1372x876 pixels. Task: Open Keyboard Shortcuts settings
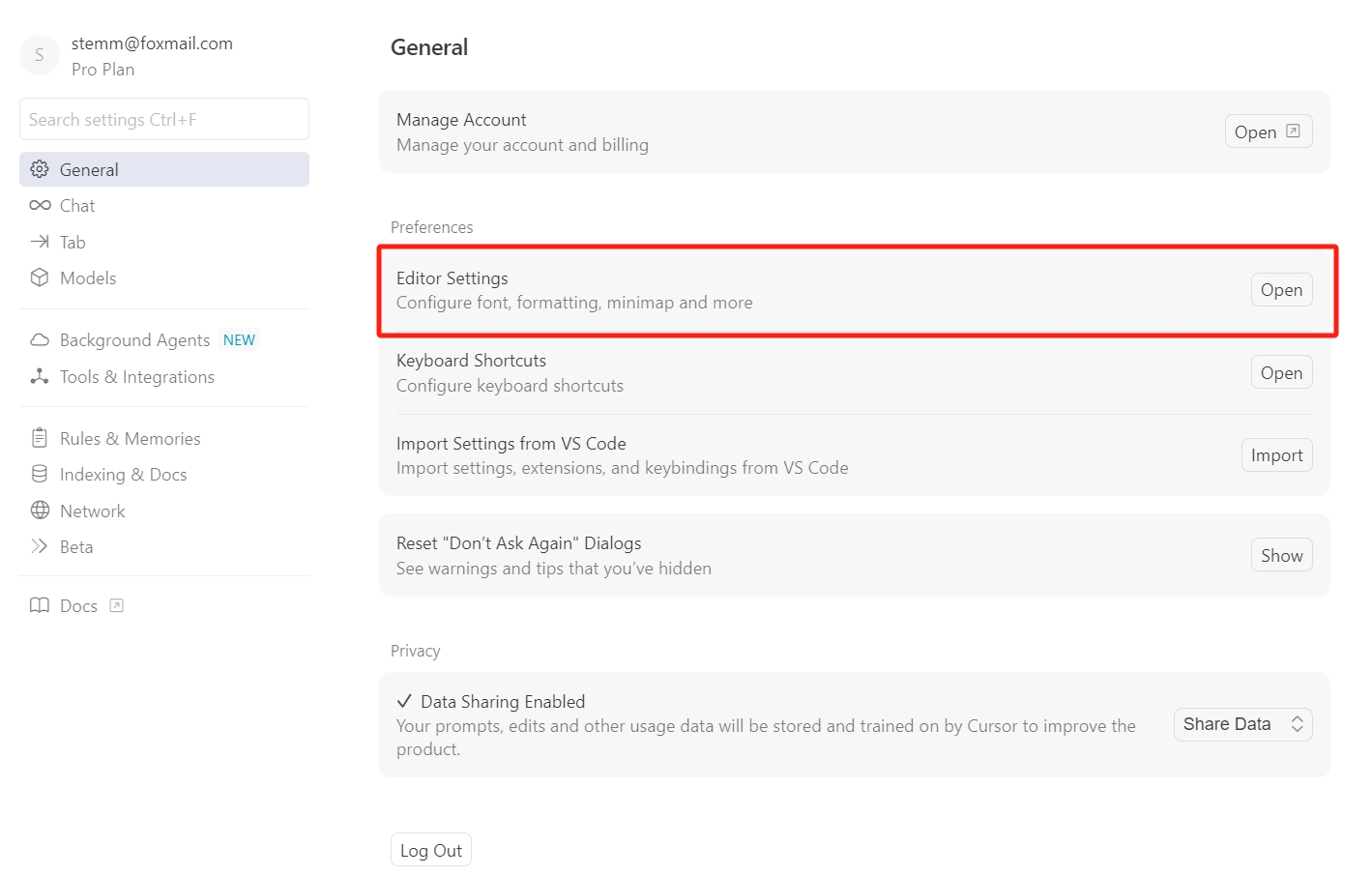(x=1280, y=373)
